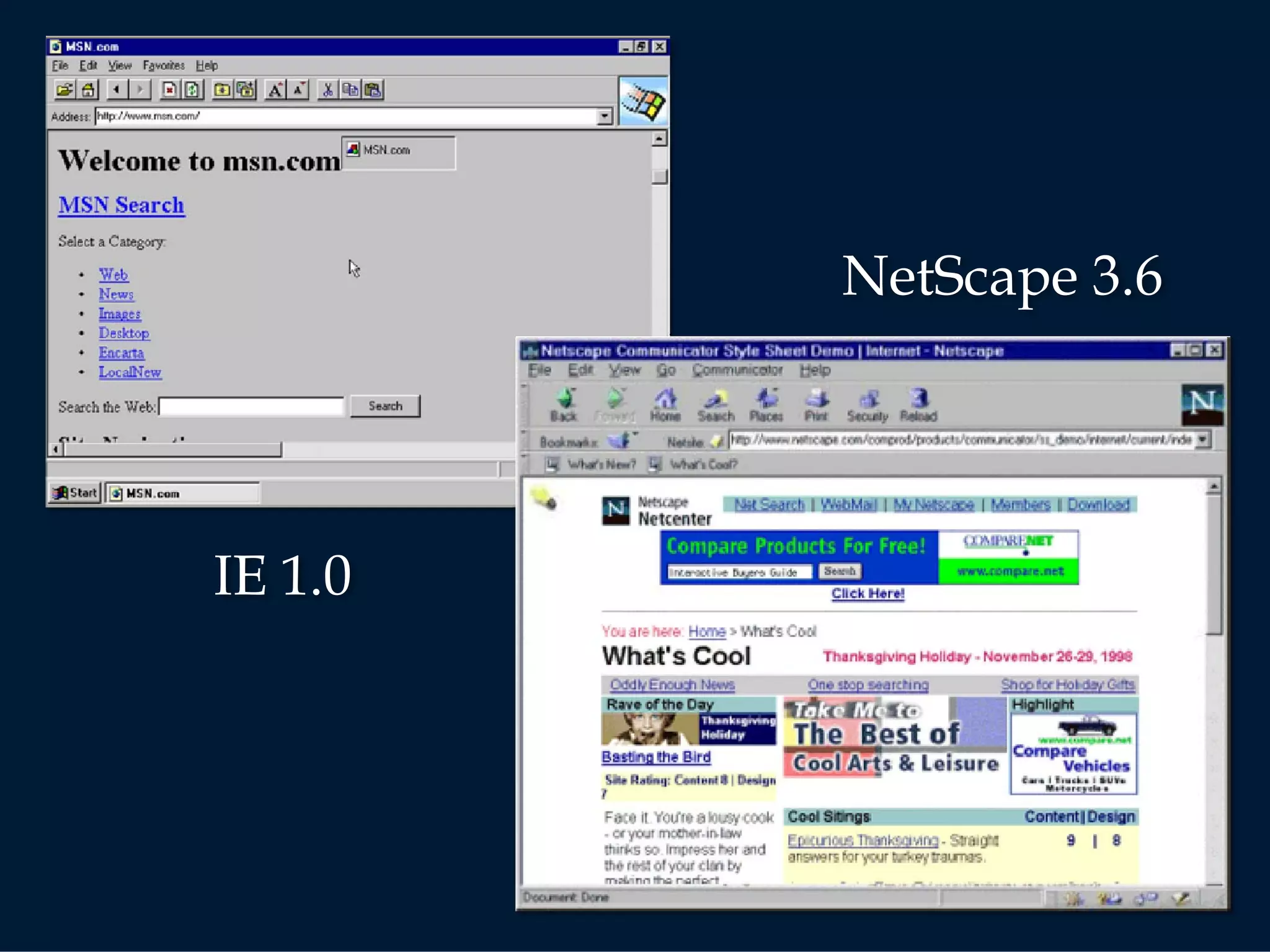The image size is (1270, 952).
Task: Click the Copy icon in IE toolbar
Action: 350,90
